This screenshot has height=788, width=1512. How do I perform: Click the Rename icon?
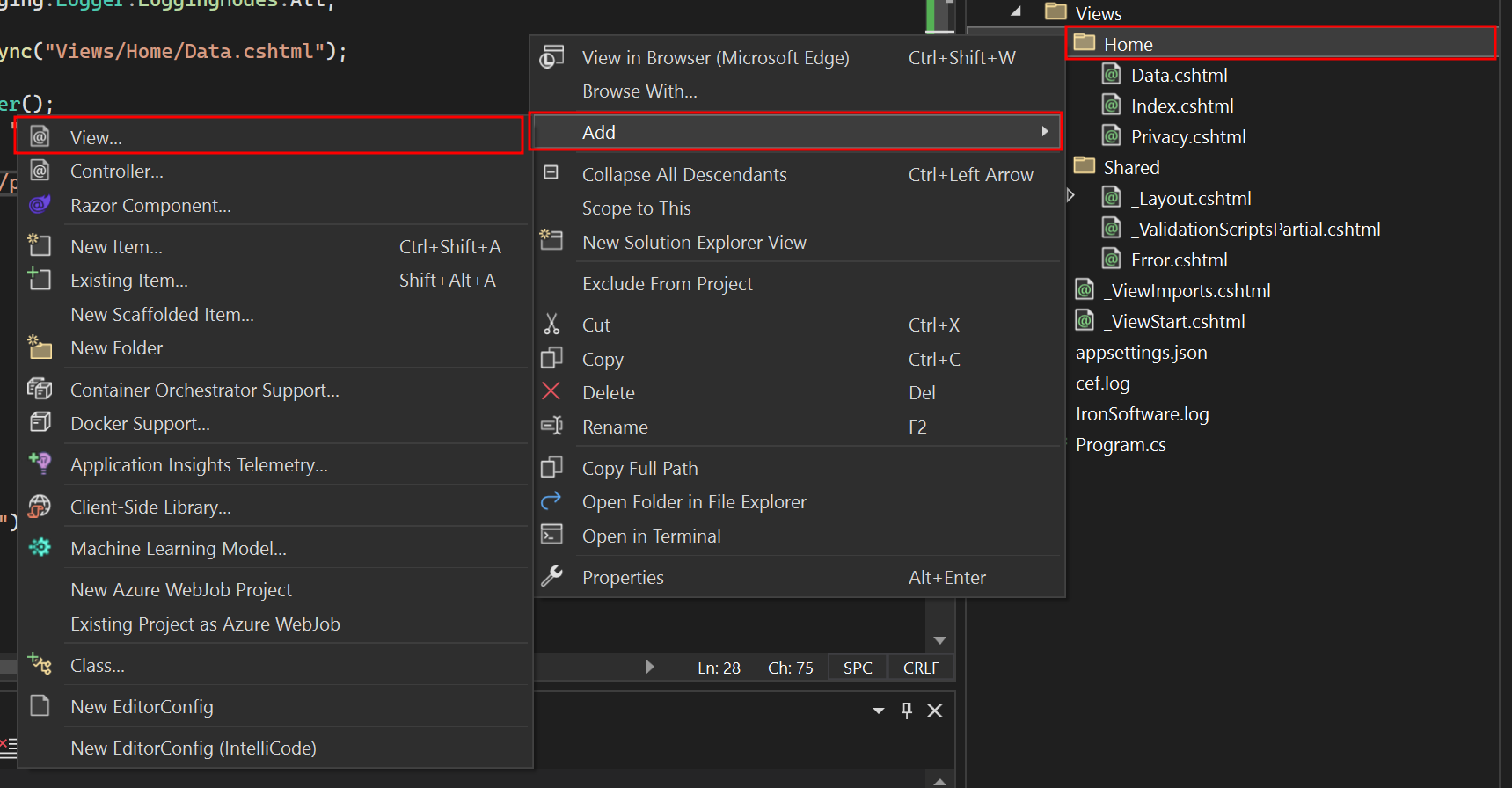[x=551, y=426]
